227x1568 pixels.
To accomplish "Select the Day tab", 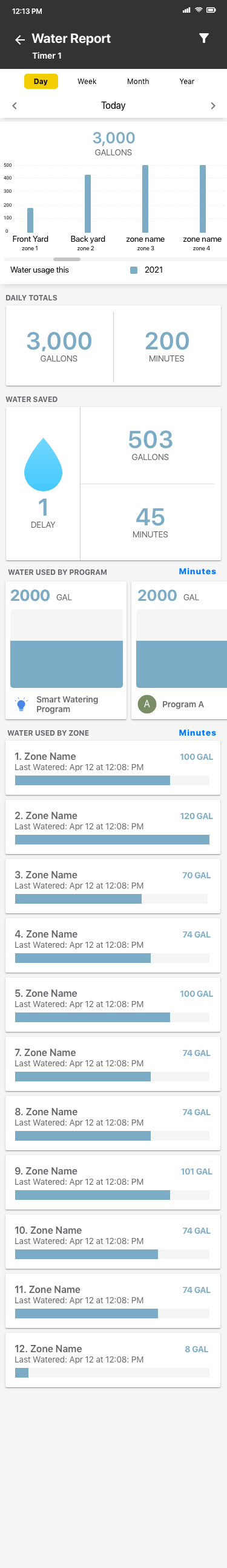I will pyautogui.click(x=41, y=82).
